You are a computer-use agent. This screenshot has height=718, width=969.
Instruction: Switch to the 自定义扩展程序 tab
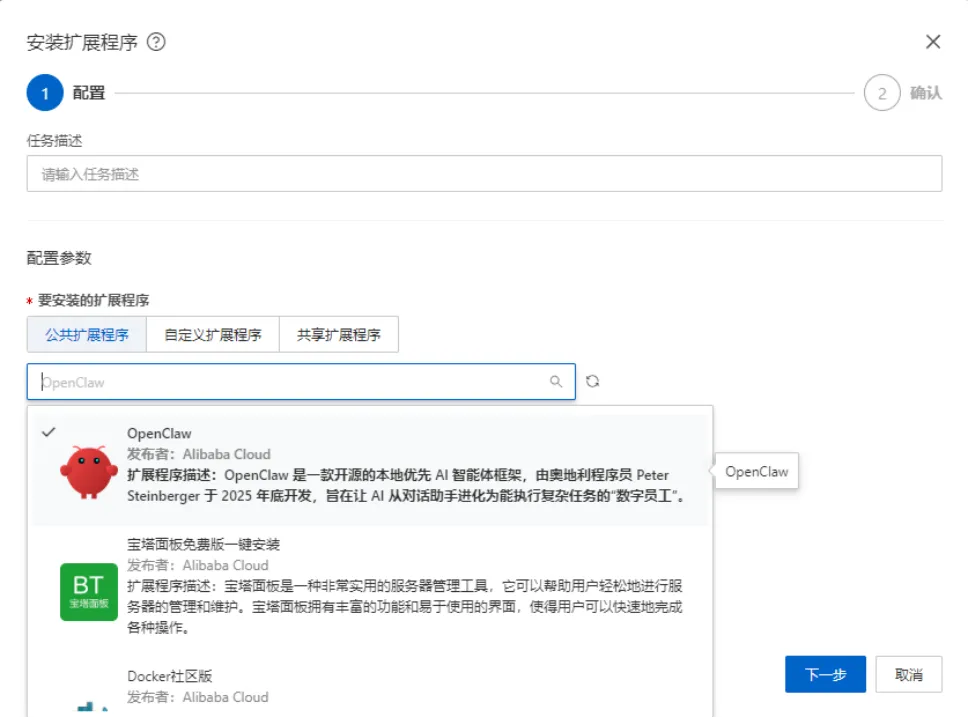pos(213,334)
